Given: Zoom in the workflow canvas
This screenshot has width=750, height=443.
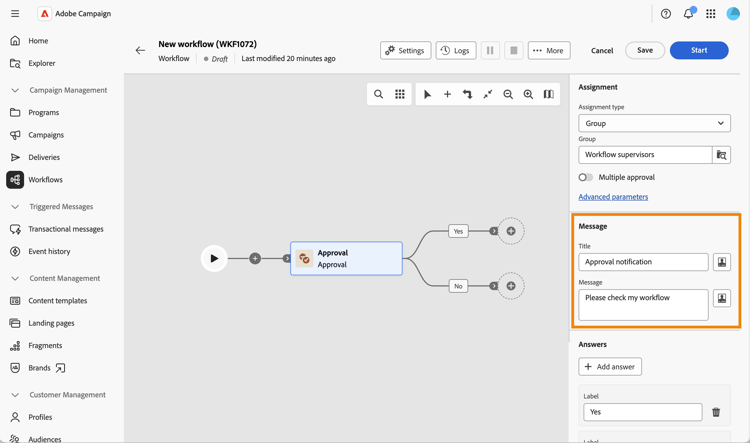Looking at the screenshot, I should coord(528,94).
